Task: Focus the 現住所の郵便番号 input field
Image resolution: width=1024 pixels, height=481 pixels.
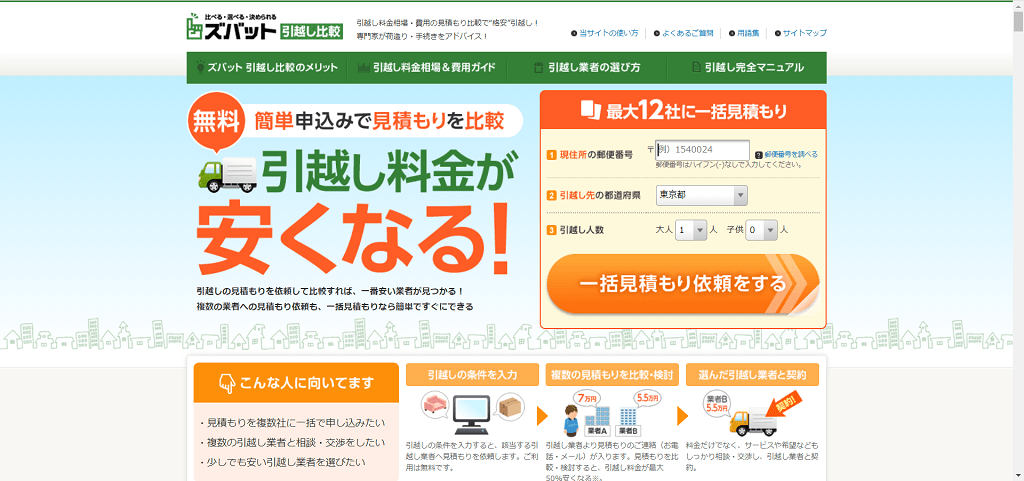Action: [x=702, y=149]
